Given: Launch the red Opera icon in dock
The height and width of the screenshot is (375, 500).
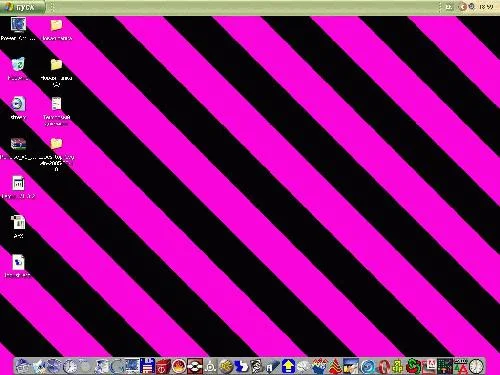Looking at the screenshot, I should click(x=383, y=367).
